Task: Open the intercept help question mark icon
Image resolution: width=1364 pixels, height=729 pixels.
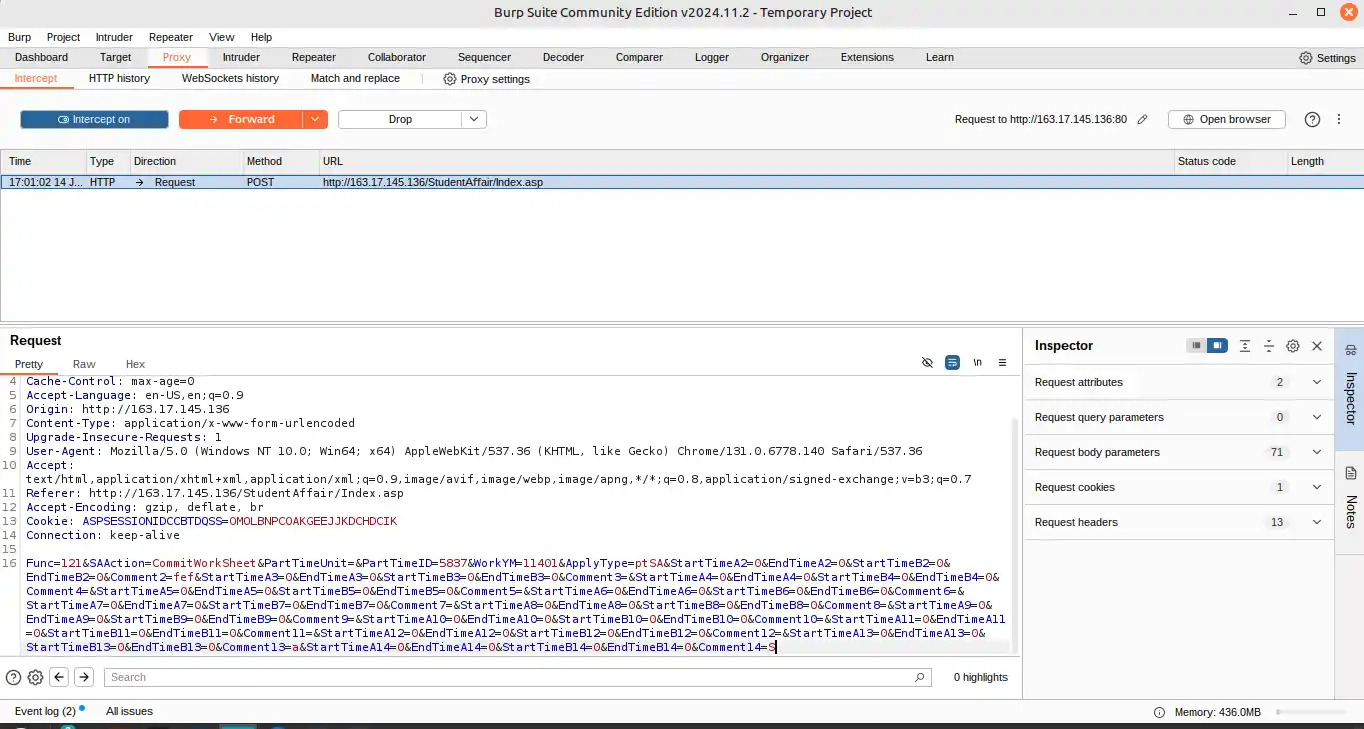Action: click(x=1313, y=119)
